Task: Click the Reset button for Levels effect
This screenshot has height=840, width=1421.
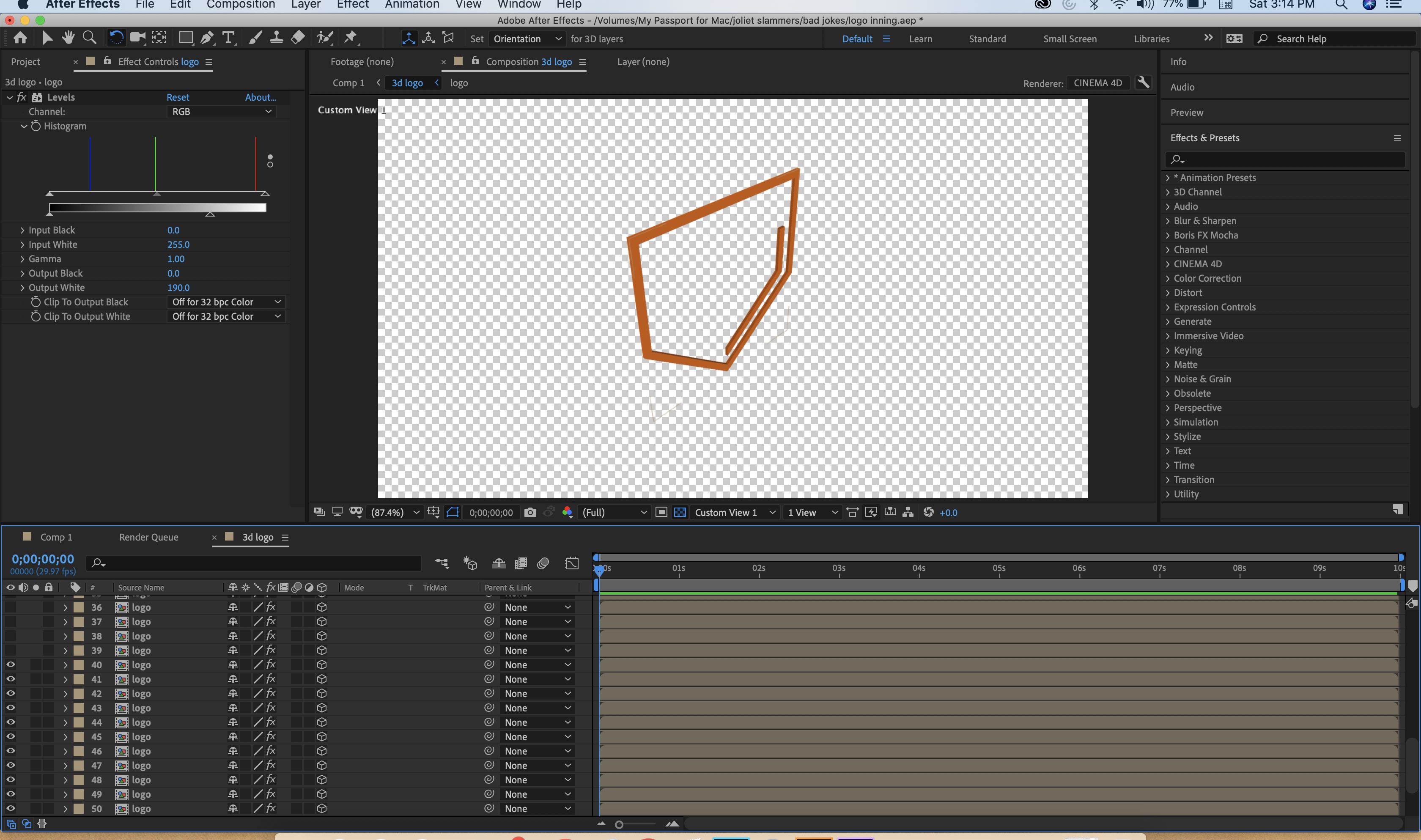Action: click(x=179, y=97)
